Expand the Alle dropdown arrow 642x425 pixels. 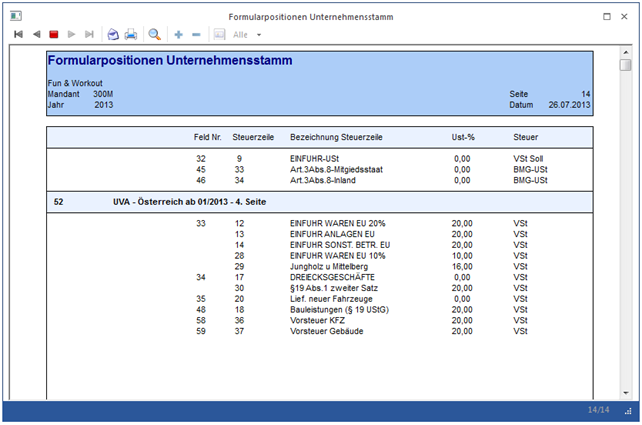click(259, 35)
